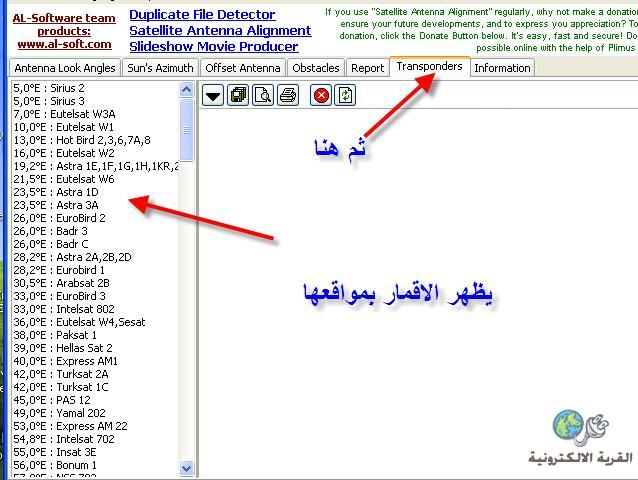Open the Report tab

click(367, 68)
